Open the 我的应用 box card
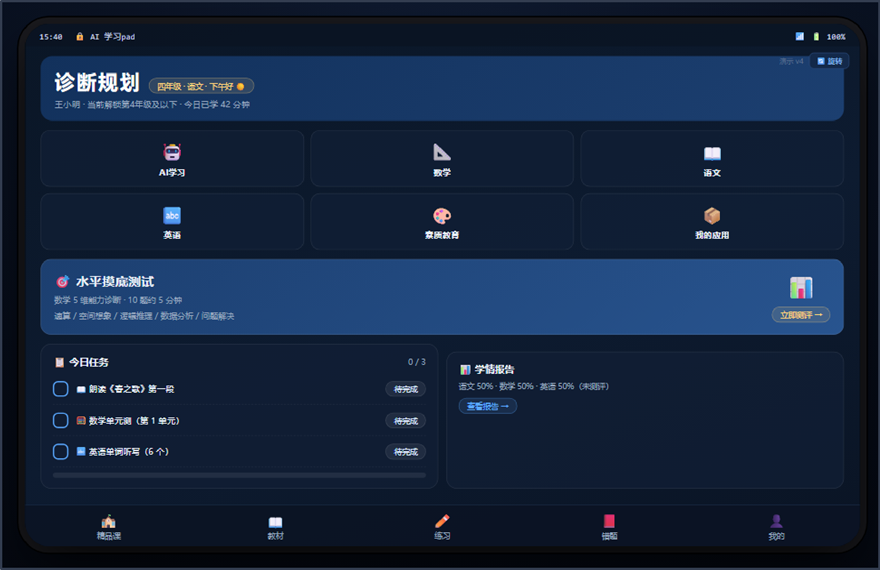This screenshot has width=880, height=570. coord(712,222)
